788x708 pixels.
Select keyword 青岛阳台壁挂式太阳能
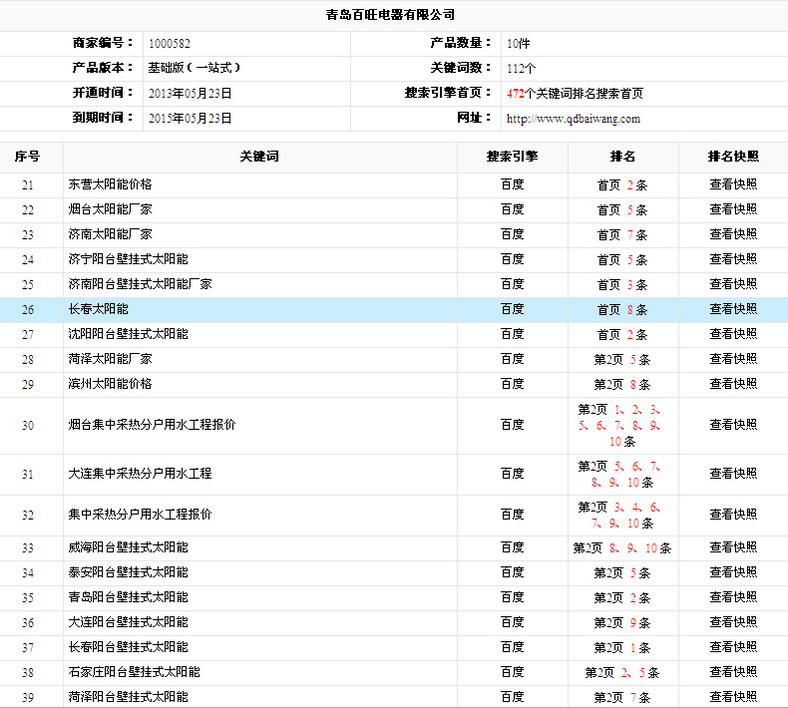point(128,597)
